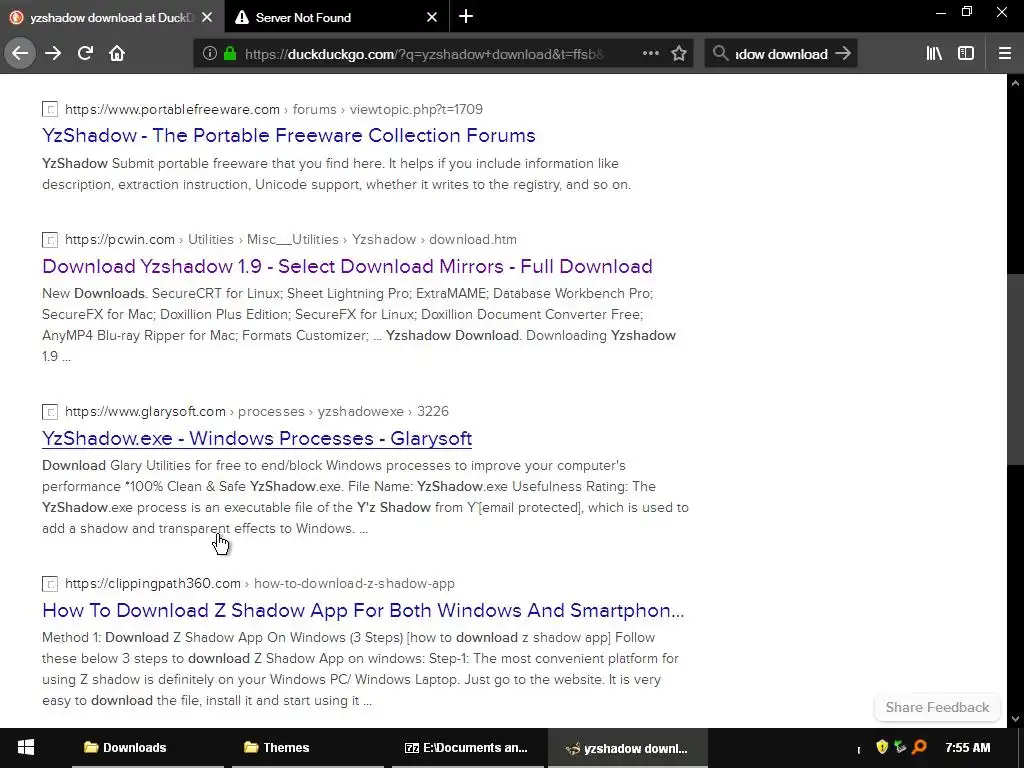Screen dimensions: 1024x768
Task: Click the clippingpath360.com result URL
Action: point(259,583)
